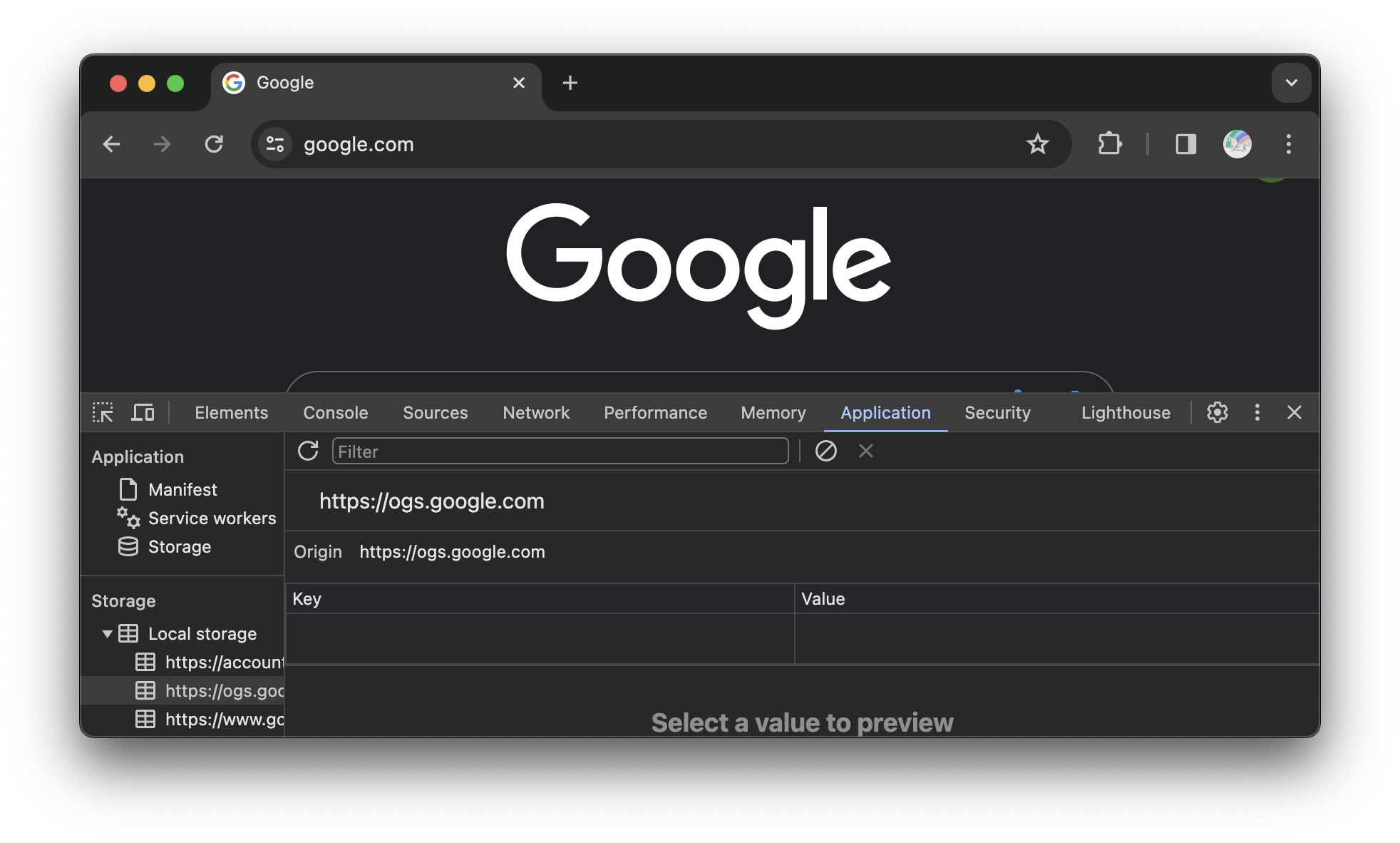Activate the inspect element picker icon
Screen dimensions: 1400x843
coord(103,412)
